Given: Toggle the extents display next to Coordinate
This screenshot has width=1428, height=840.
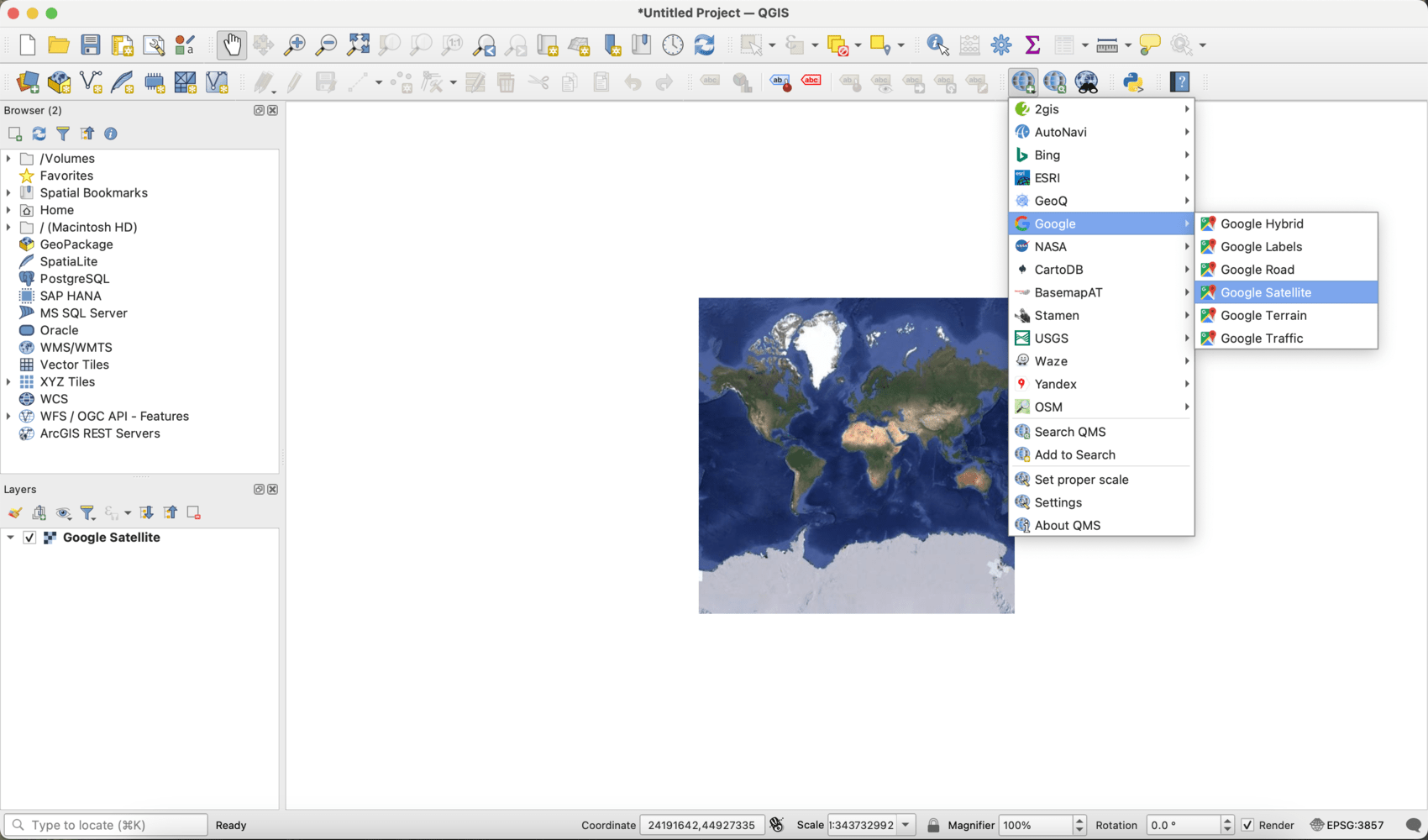Looking at the screenshot, I should (777, 825).
